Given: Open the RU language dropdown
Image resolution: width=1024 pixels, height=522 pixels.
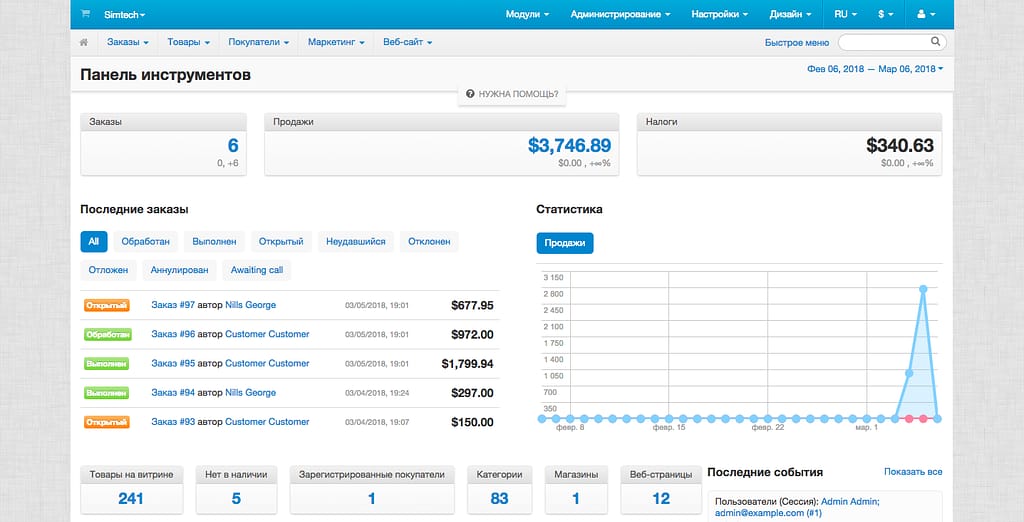Looking at the screenshot, I should pos(845,15).
